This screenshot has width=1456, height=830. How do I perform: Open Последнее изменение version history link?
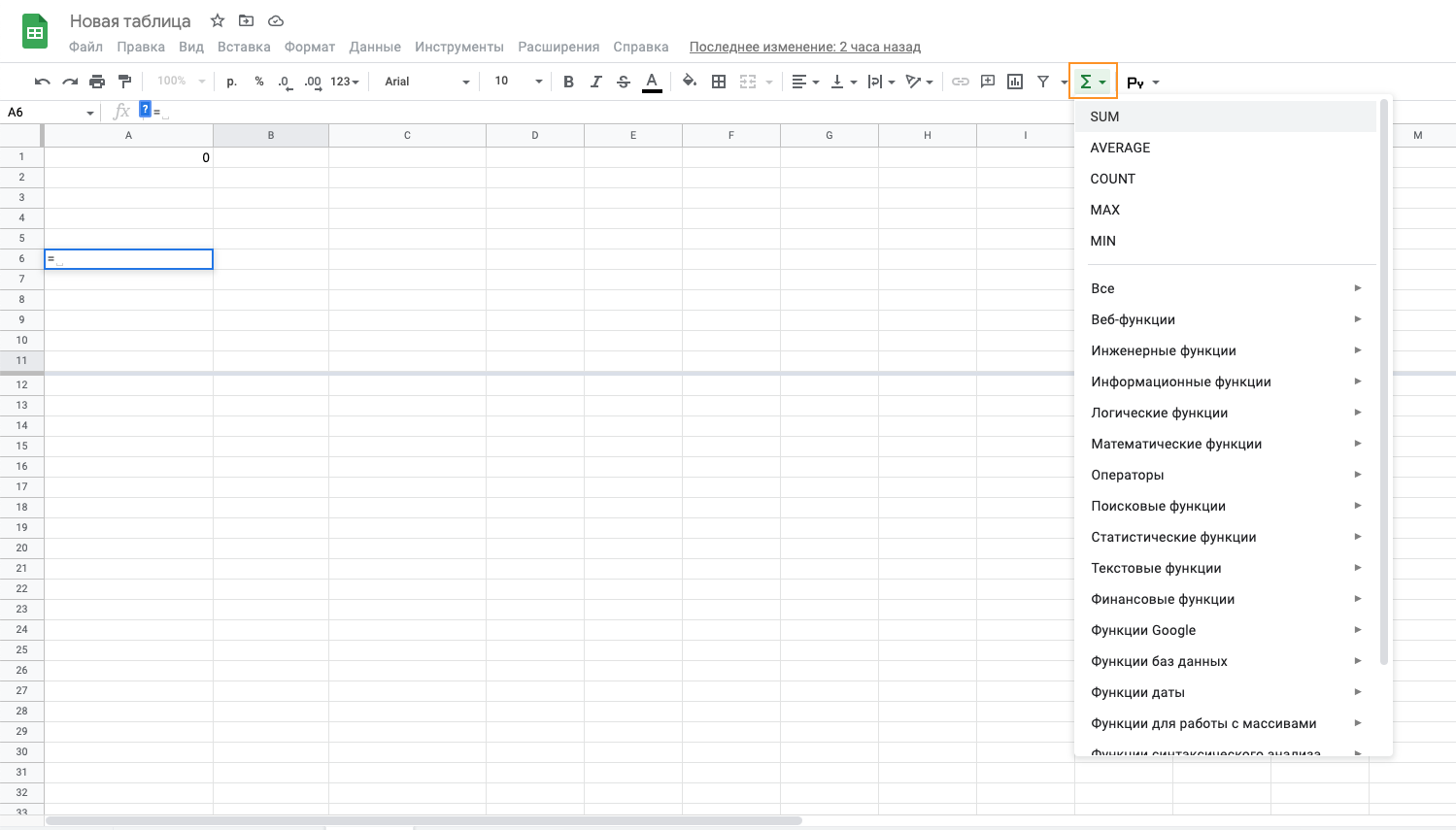click(x=804, y=47)
